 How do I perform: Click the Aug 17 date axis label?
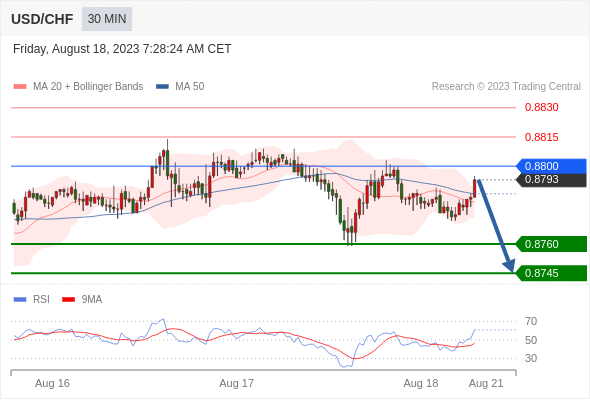tap(236, 383)
